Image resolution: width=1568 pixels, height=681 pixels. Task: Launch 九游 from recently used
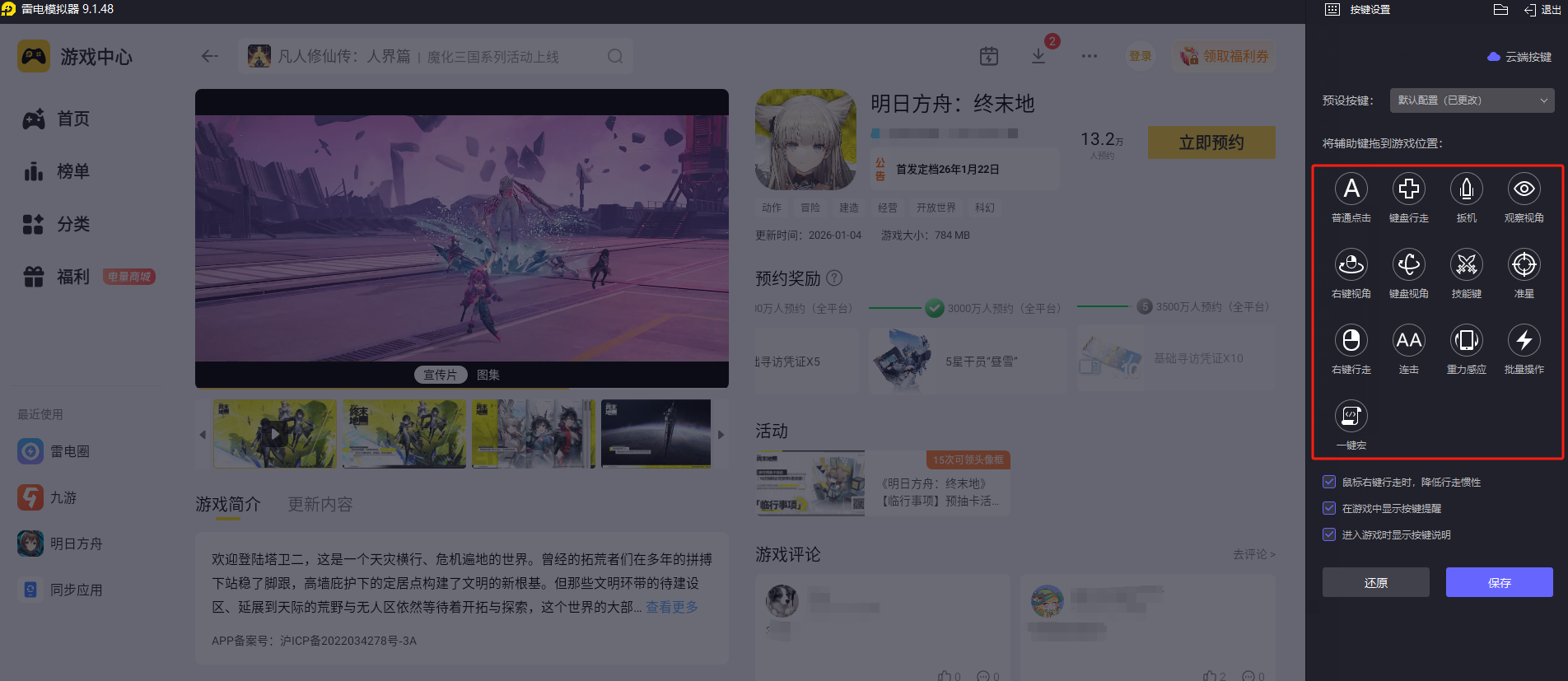47,497
